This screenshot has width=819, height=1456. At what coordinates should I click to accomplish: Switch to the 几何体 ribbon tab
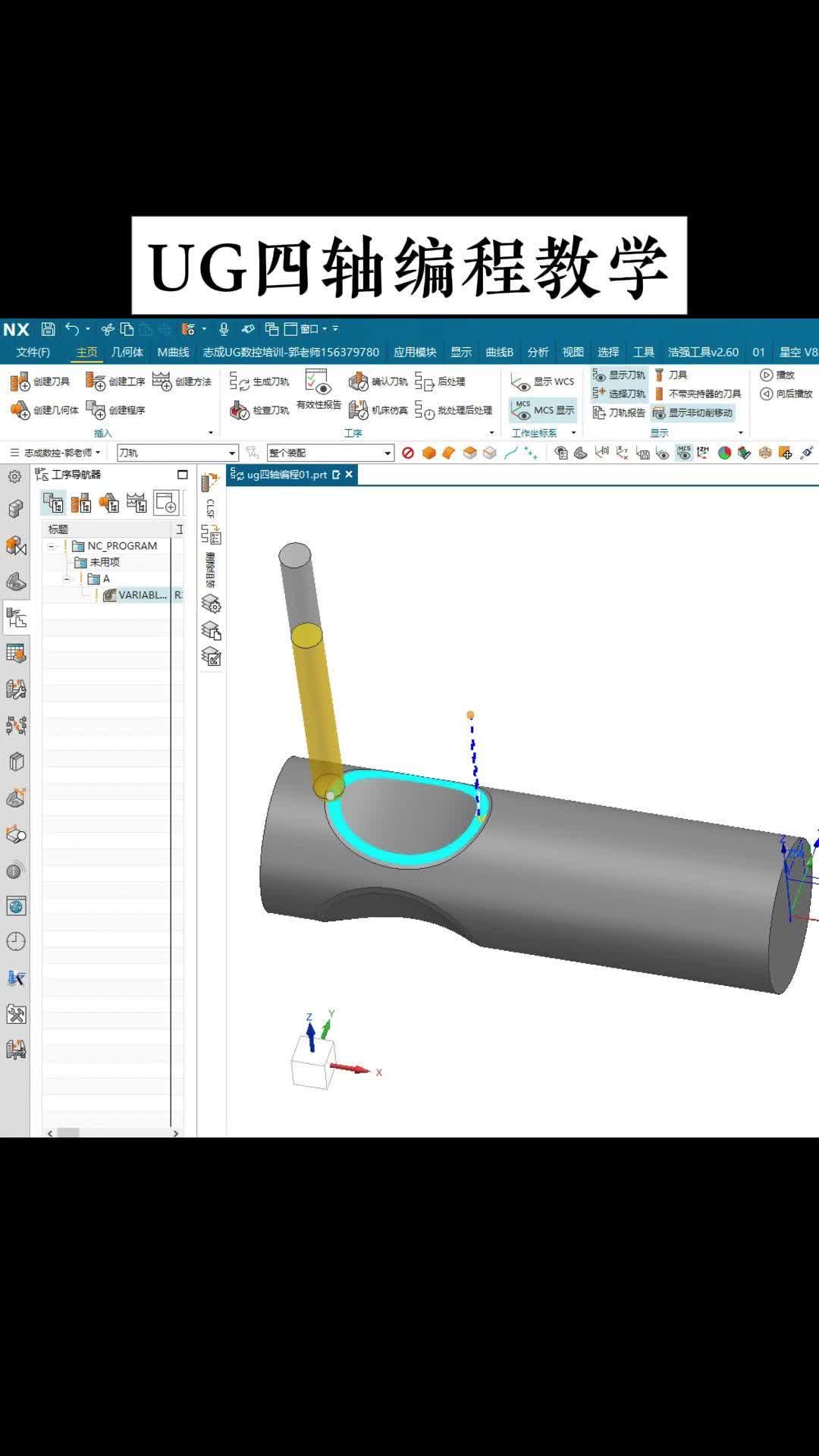127,353
